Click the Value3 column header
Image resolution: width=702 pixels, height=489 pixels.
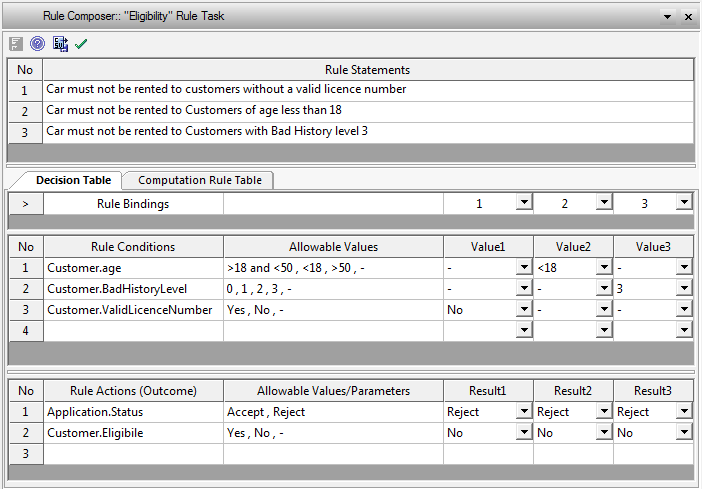coord(654,247)
